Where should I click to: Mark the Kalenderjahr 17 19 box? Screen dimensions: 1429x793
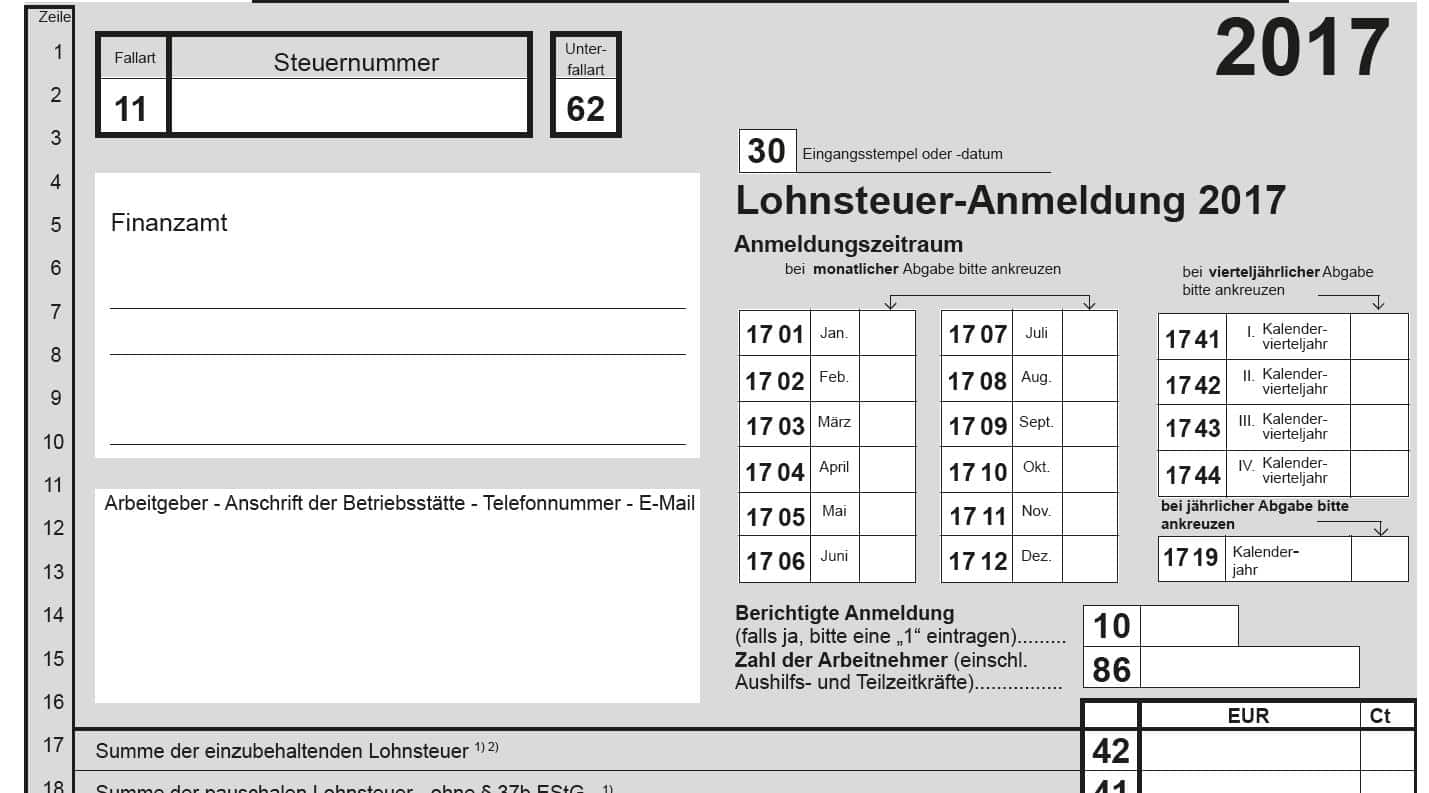pyautogui.click(x=1379, y=559)
